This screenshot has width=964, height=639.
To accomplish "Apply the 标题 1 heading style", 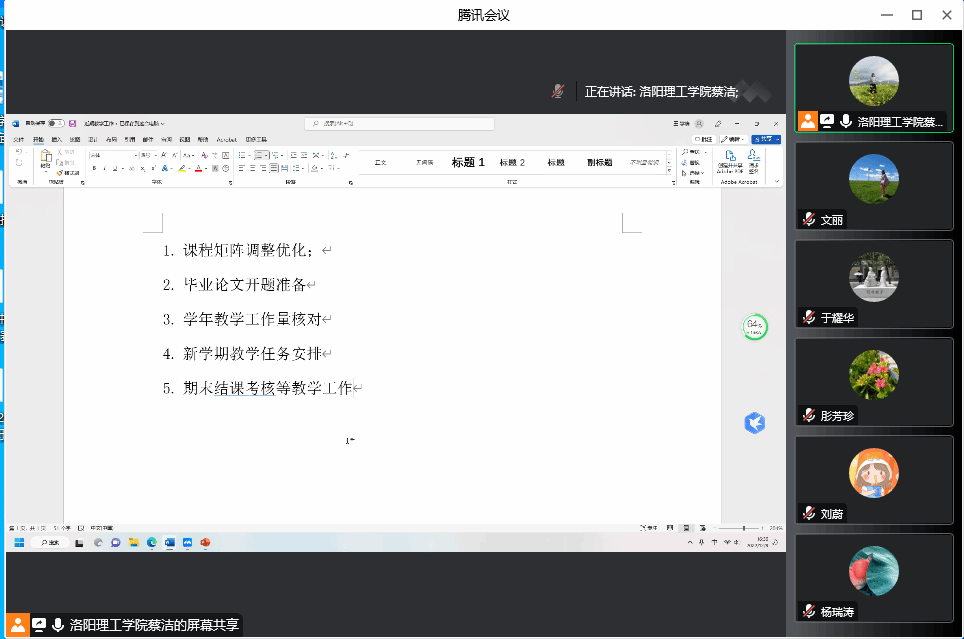I will click(468, 162).
